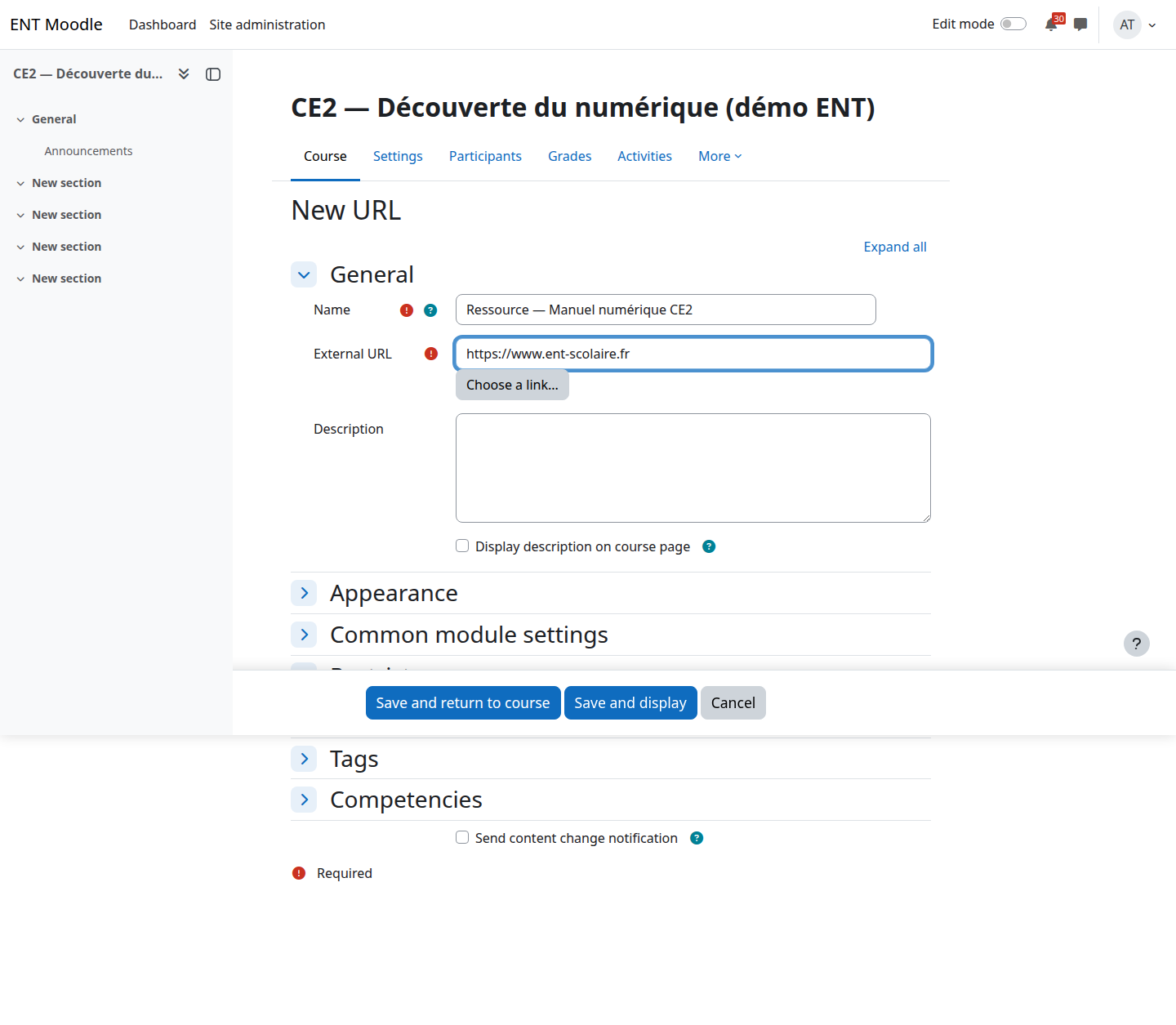1176x1025 pixels.
Task: Open help for content change notification
Action: click(697, 838)
